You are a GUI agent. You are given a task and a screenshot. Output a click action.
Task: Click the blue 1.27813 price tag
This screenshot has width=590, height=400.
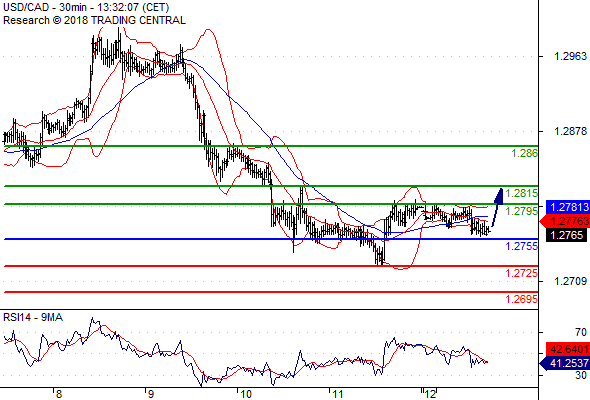point(568,207)
